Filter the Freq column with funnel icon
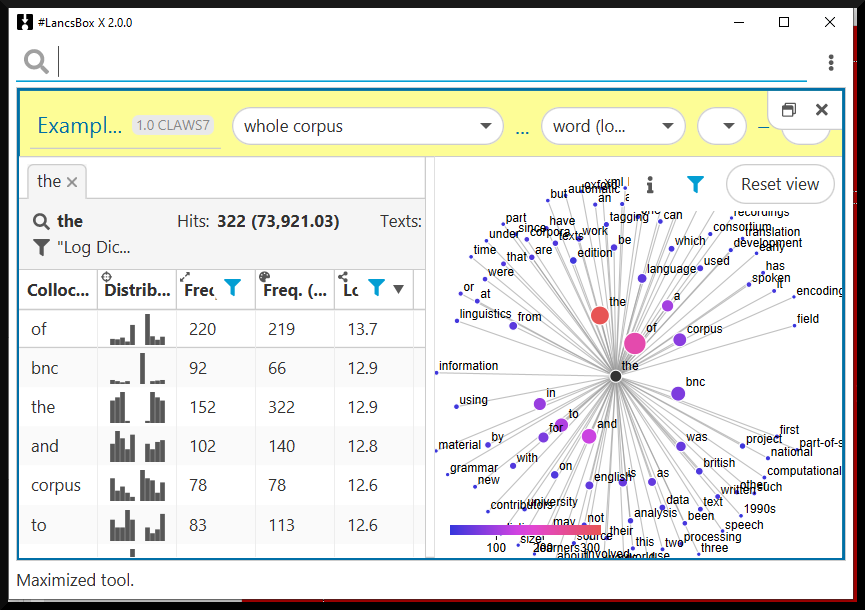This screenshot has width=865, height=610. (232, 289)
